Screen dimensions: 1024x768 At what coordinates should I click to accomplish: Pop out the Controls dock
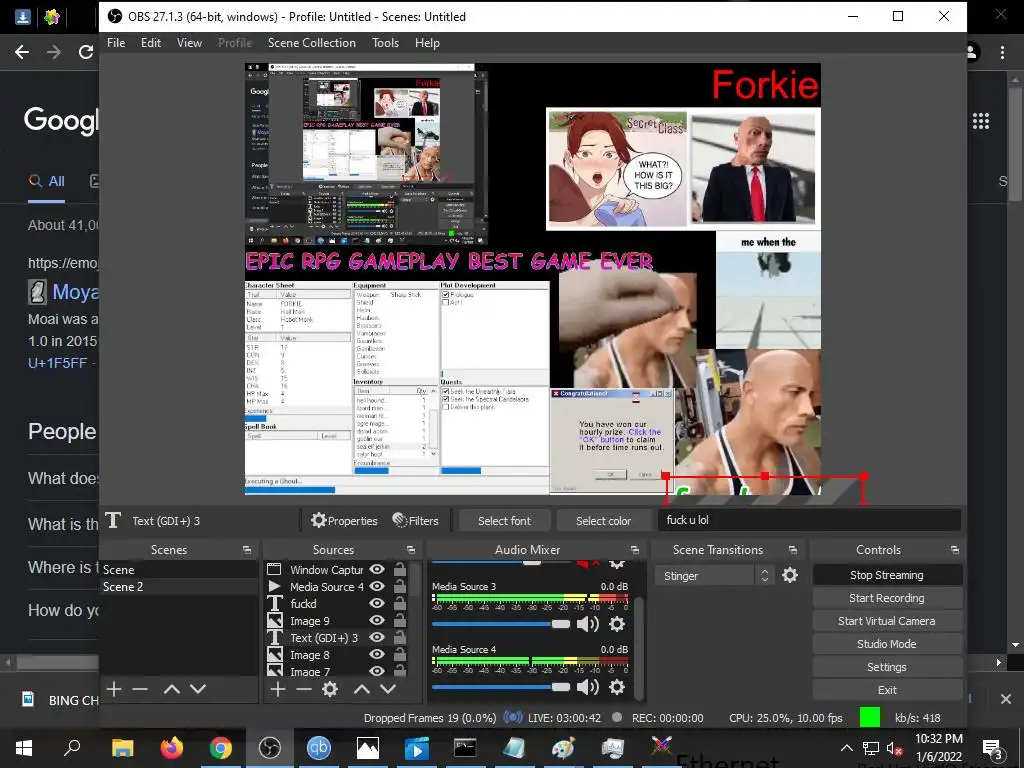(955, 550)
